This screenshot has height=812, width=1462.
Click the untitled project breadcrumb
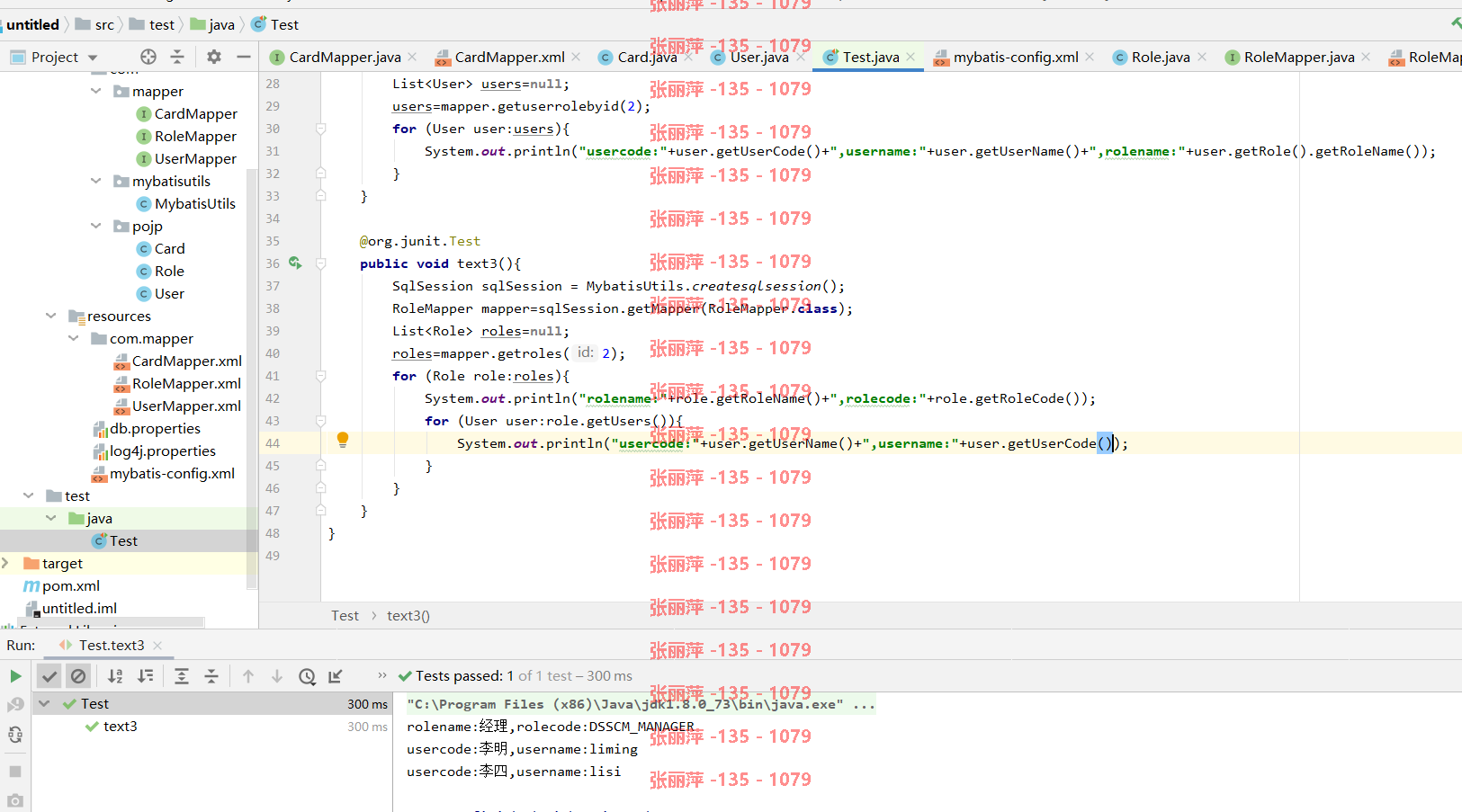(x=32, y=25)
